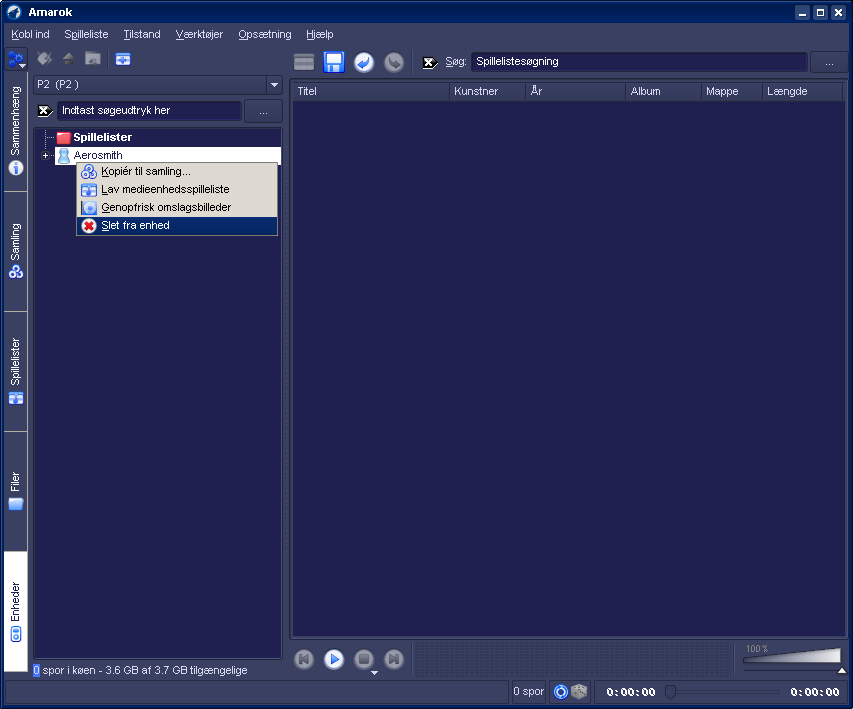Click the sidebar browser toggle icon above Sammenhæng
The image size is (853, 709).
pyautogui.click(x=16, y=59)
